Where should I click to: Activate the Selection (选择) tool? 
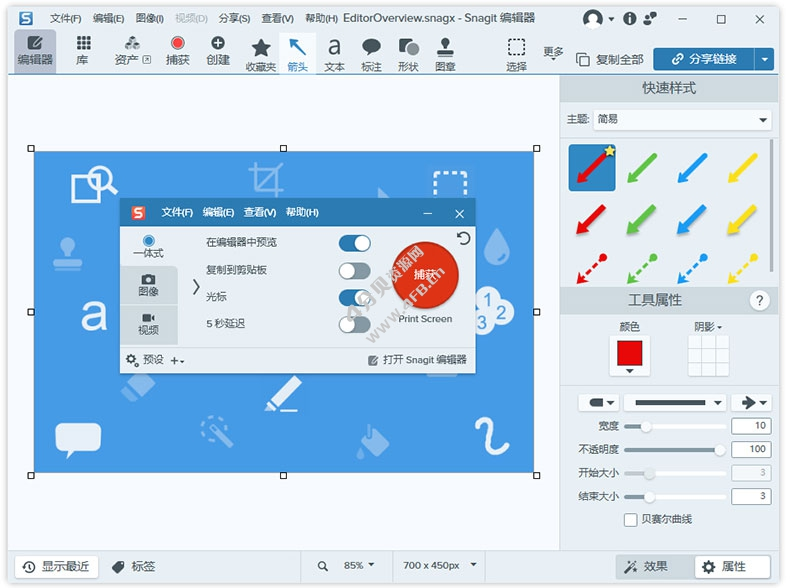click(516, 52)
